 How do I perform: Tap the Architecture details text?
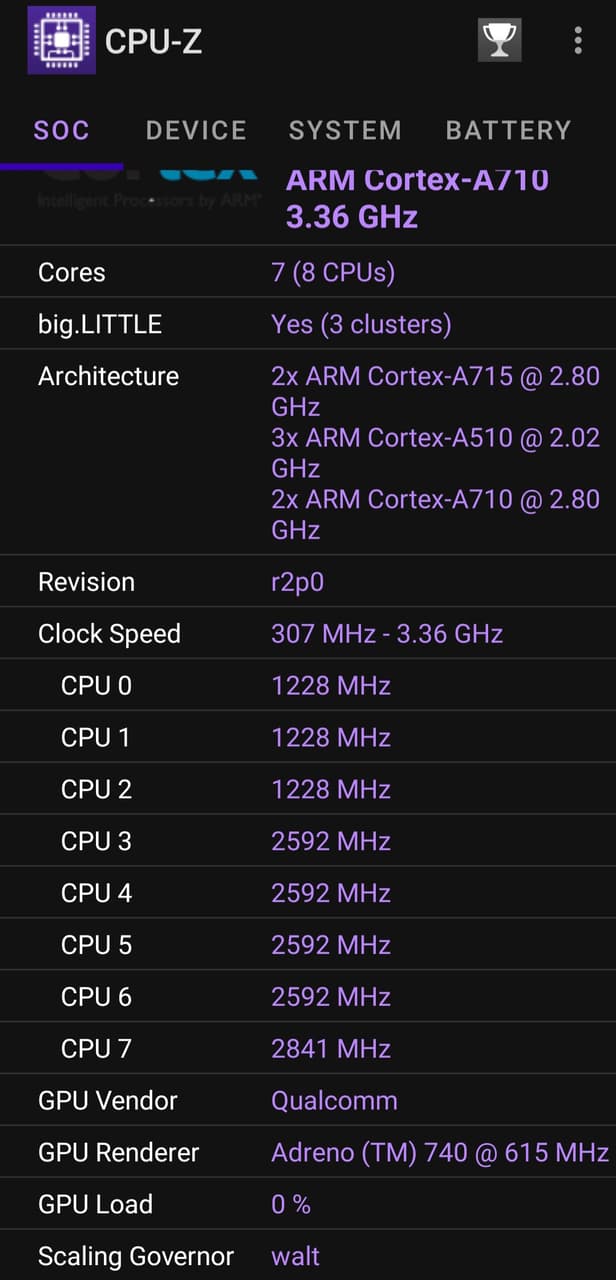click(435, 450)
